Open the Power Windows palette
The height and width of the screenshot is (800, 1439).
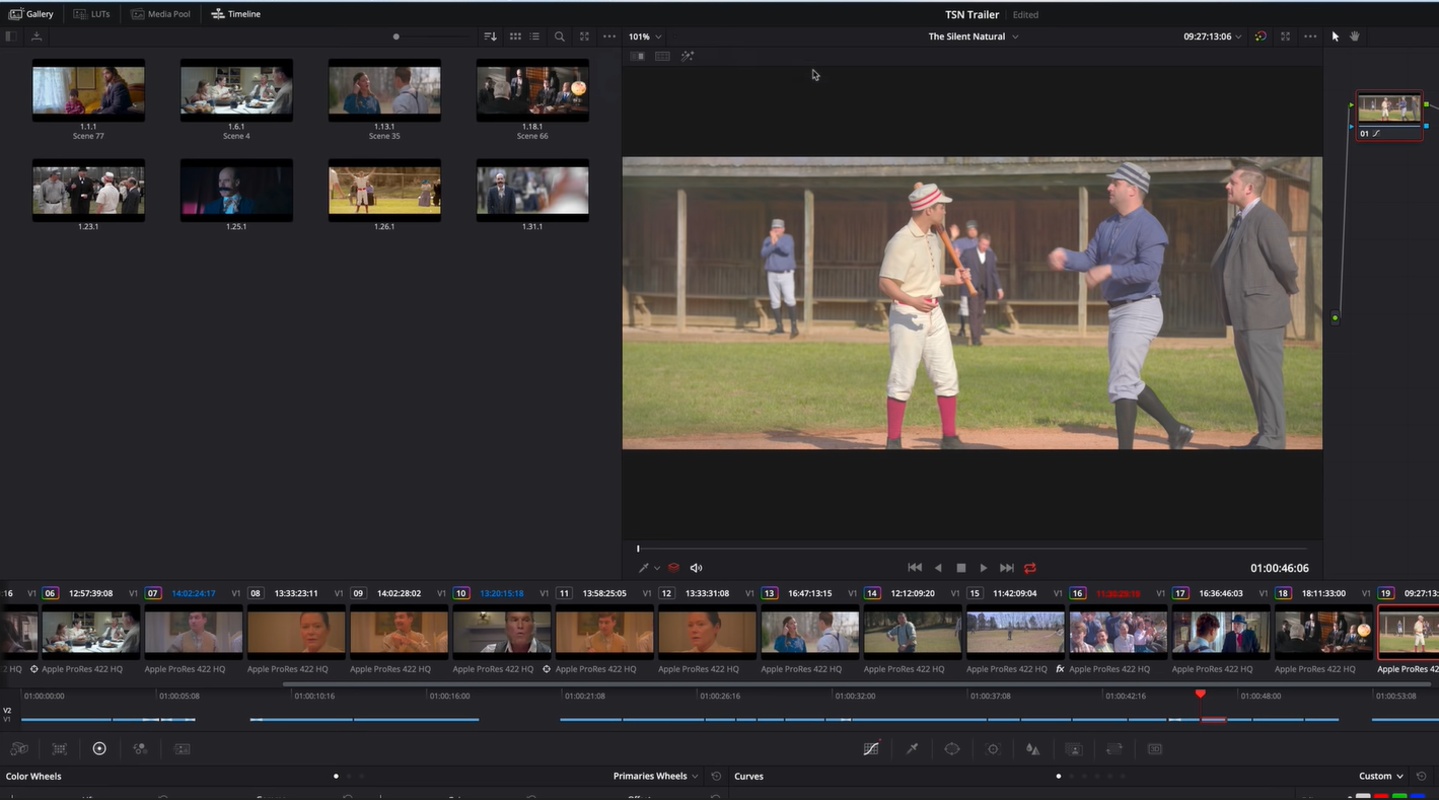952,749
